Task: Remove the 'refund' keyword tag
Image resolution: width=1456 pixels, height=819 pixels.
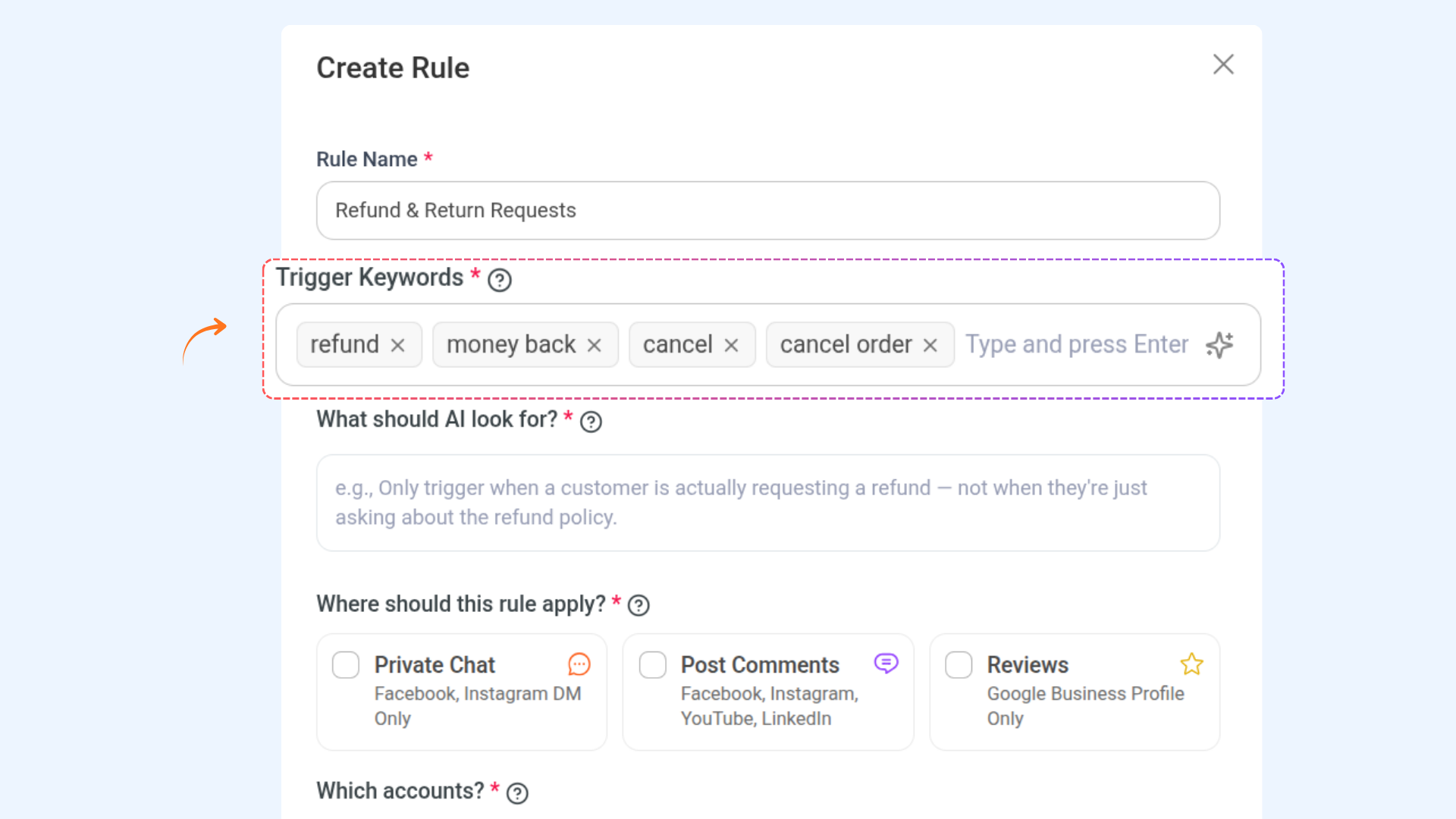Action: point(397,346)
